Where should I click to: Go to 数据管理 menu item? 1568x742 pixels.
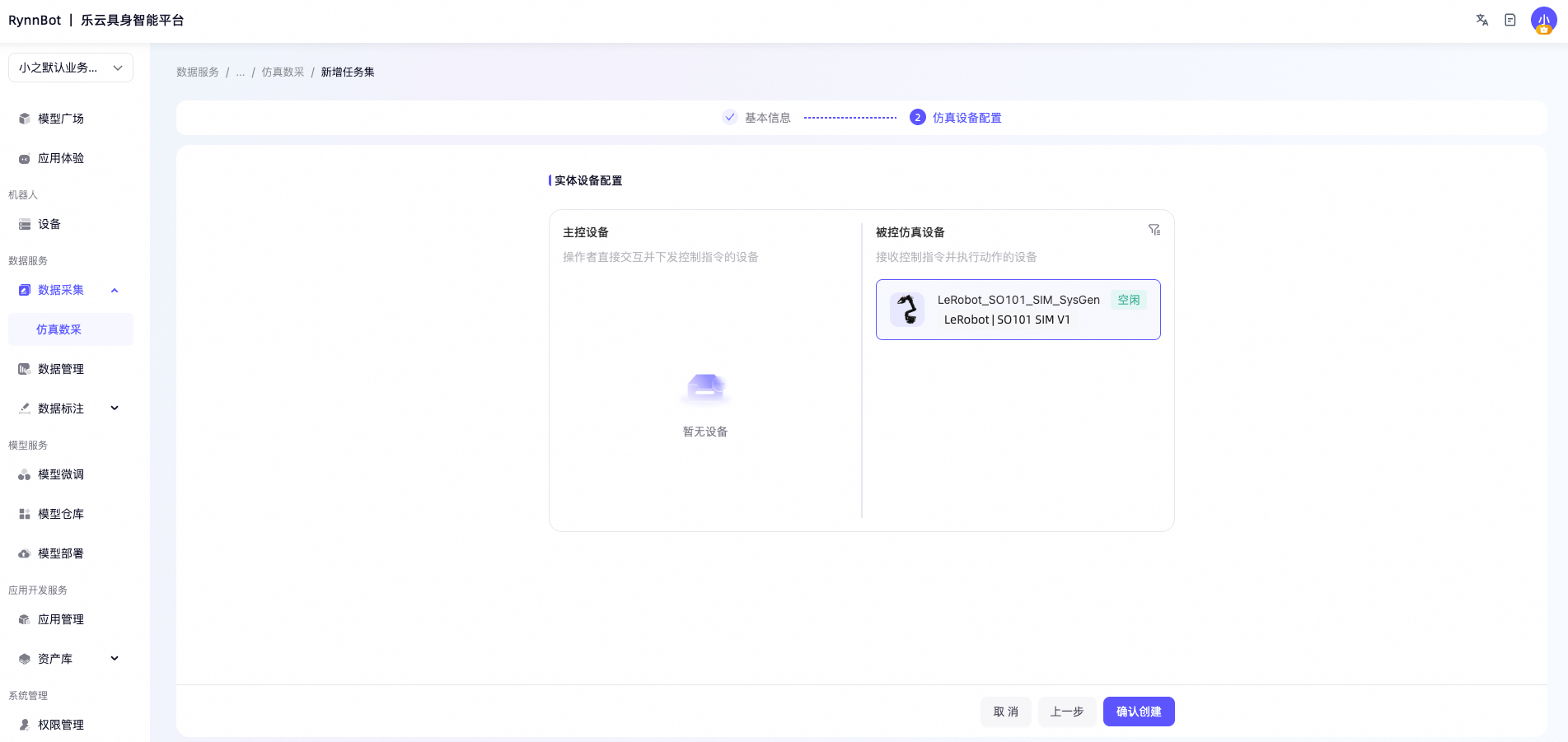pos(71,369)
